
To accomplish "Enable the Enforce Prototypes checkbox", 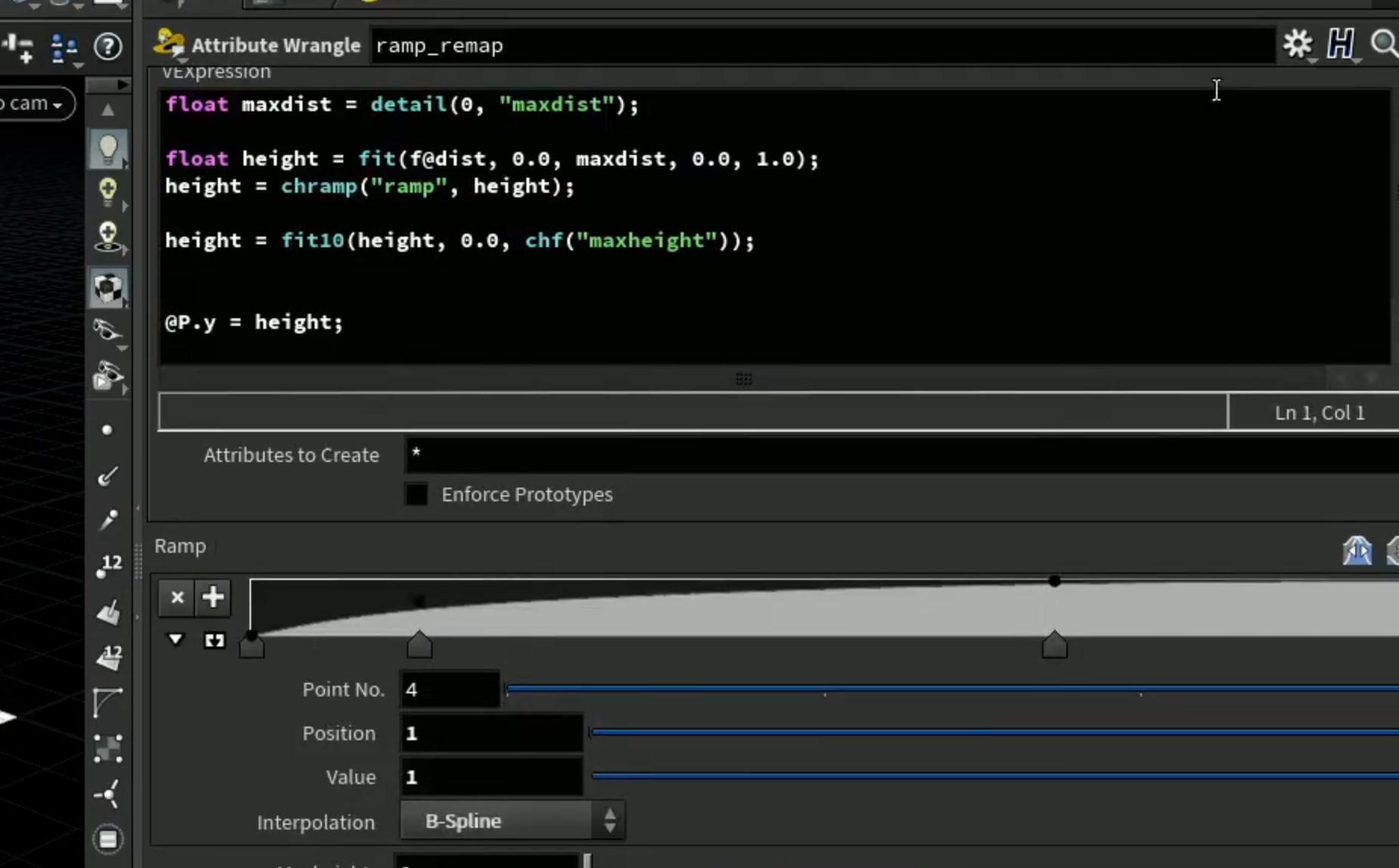I will 416,494.
